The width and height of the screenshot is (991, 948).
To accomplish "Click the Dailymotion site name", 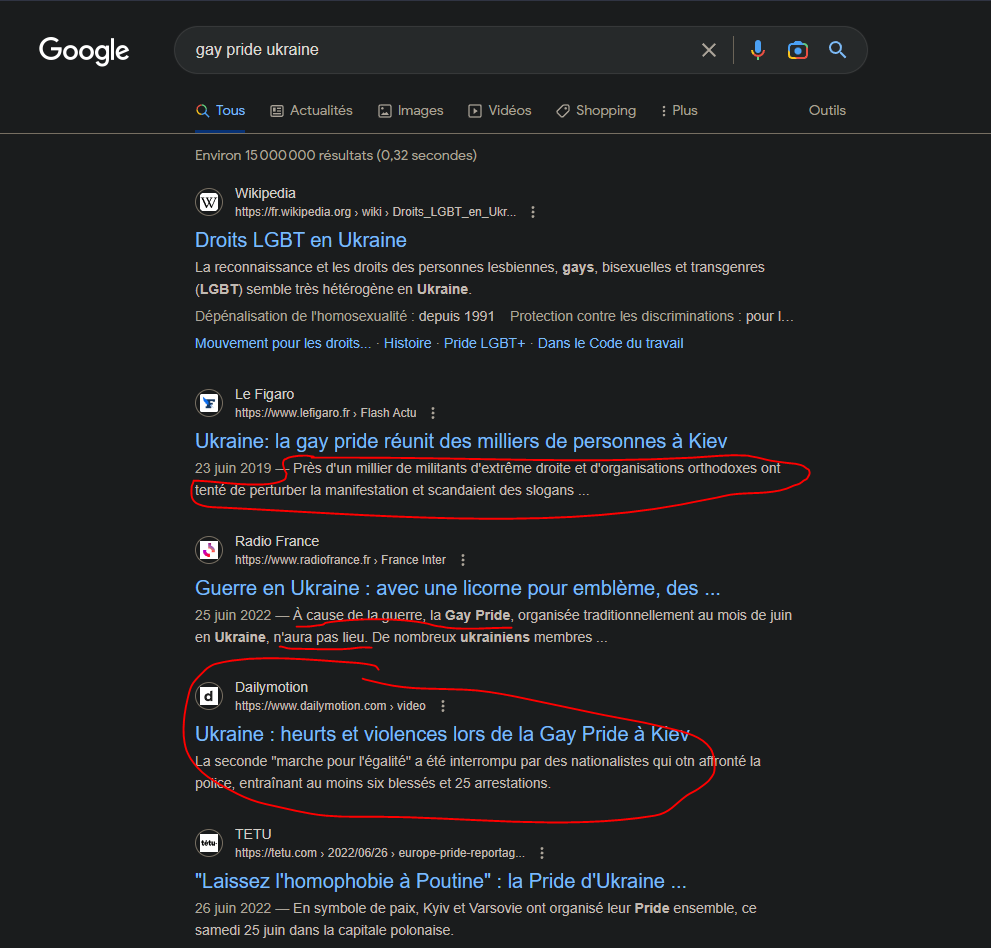I will pos(271,688).
